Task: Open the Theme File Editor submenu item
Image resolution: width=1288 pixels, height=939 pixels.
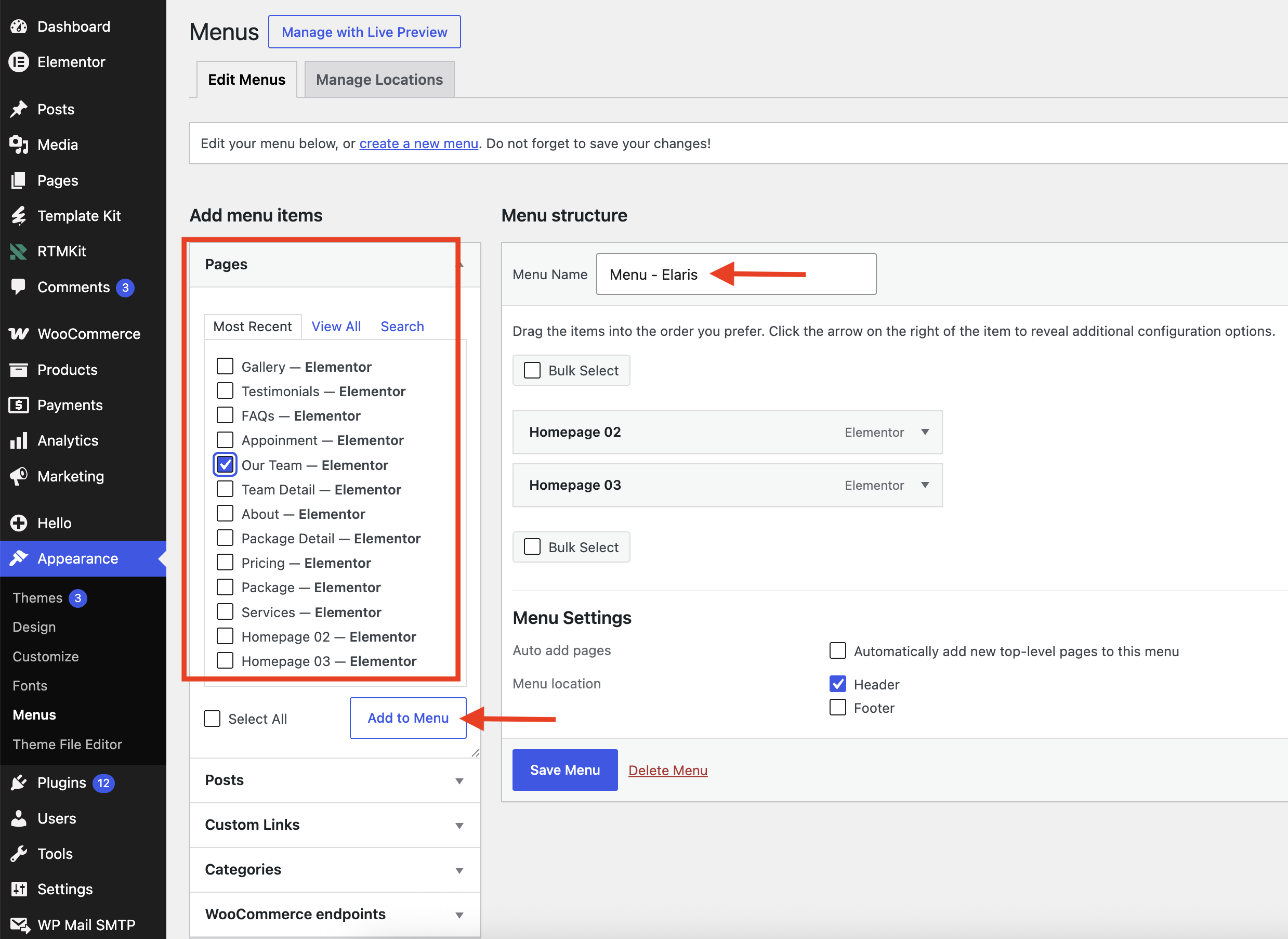Action: tap(67, 745)
